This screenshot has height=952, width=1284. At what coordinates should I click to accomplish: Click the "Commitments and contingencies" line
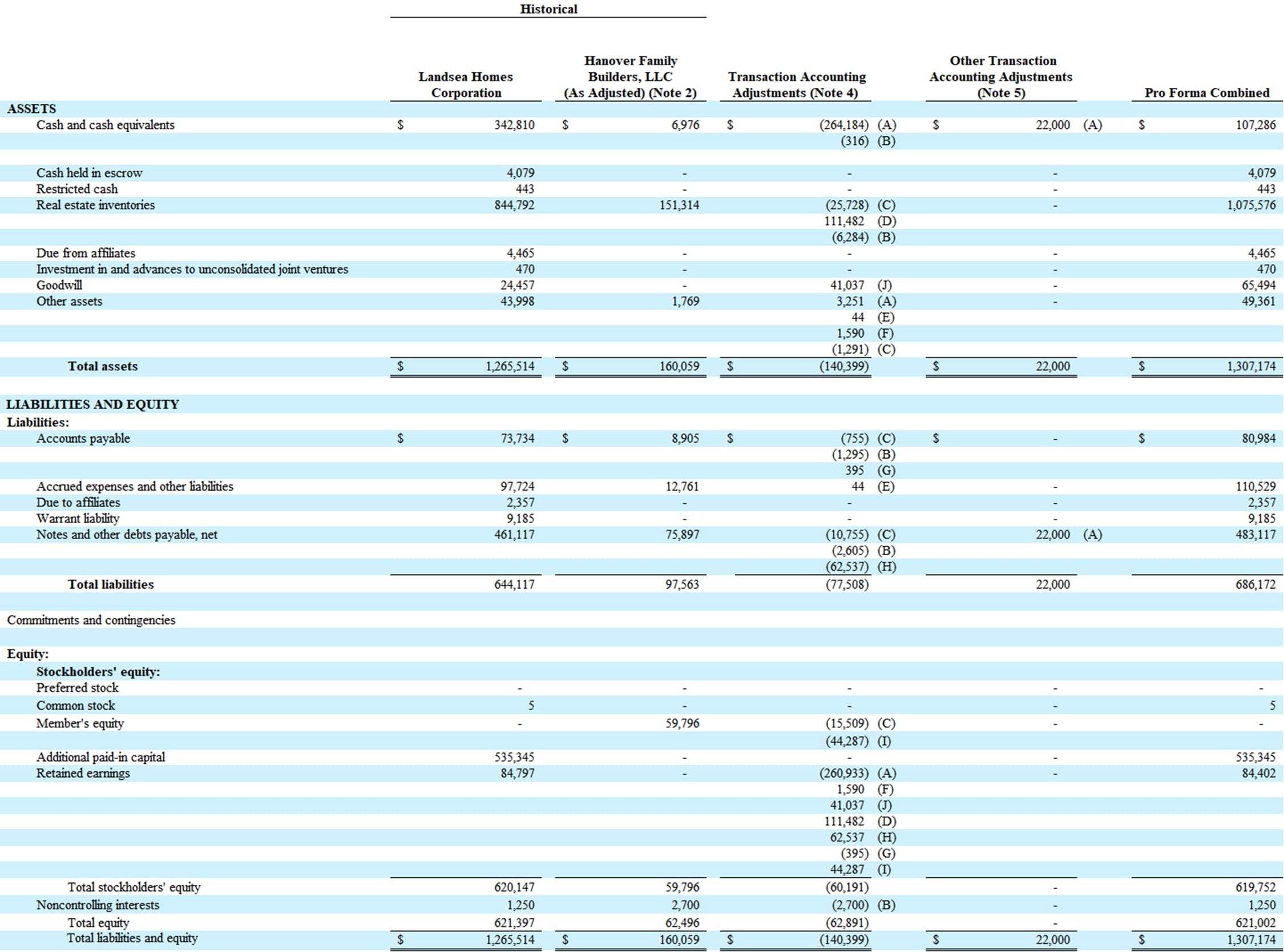coord(91,621)
